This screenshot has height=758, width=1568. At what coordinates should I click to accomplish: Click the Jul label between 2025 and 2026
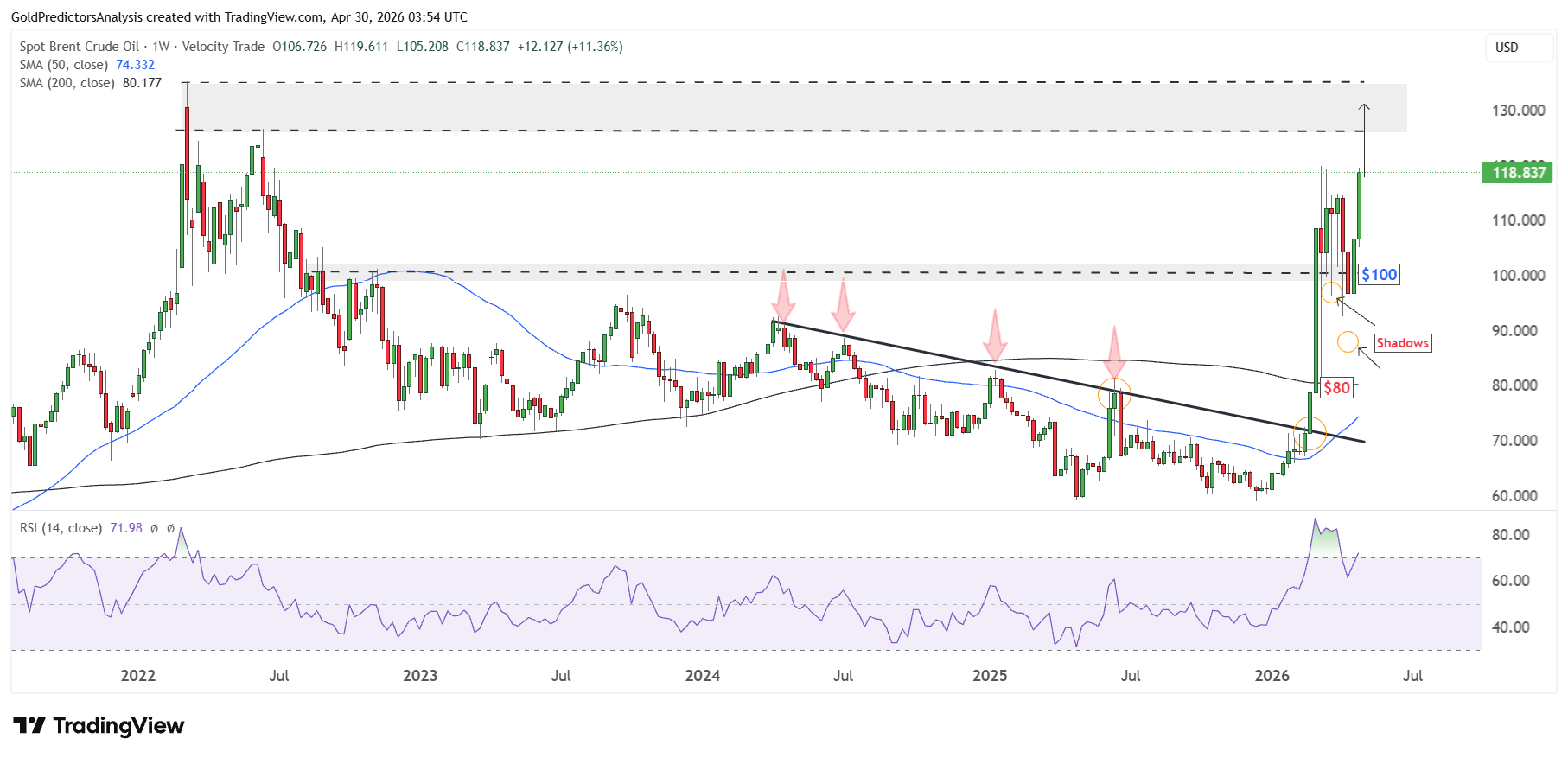pyautogui.click(x=1131, y=676)
